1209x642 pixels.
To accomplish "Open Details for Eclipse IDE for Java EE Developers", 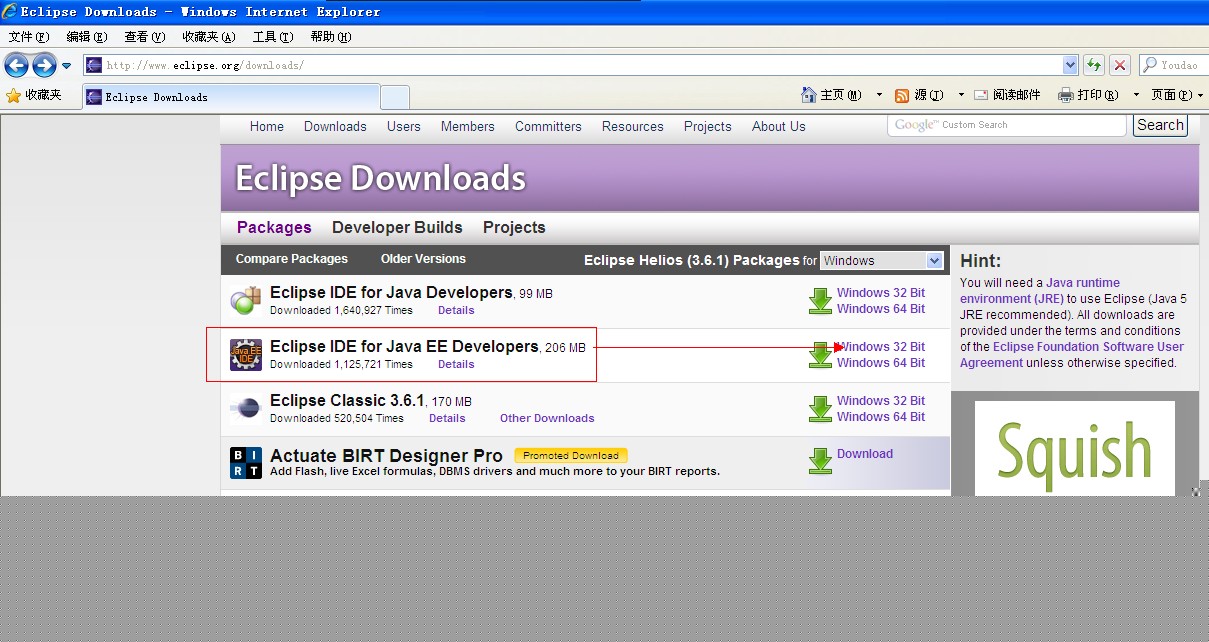I will click(456, 364).
